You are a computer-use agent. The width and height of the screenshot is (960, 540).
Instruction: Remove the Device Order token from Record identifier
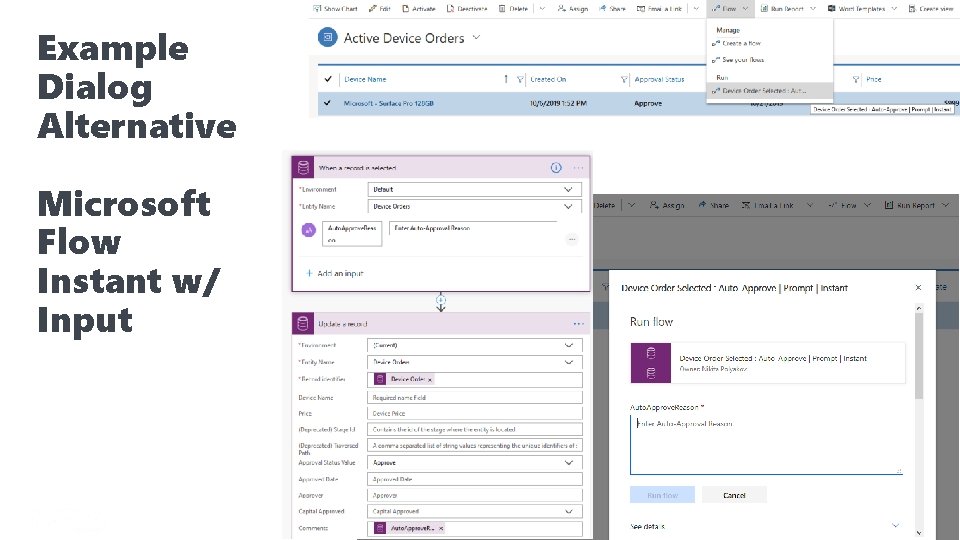click(430, 380)
